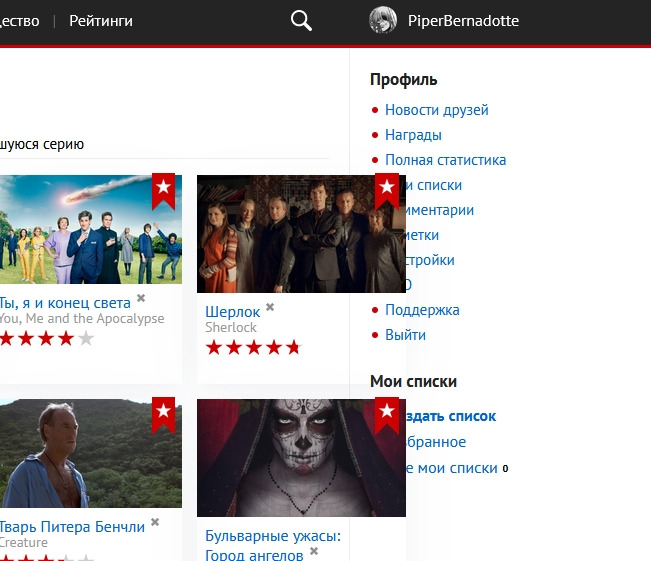Open Поддержка in profile menu
651x561 pixels.
click(x=422, y=310)
